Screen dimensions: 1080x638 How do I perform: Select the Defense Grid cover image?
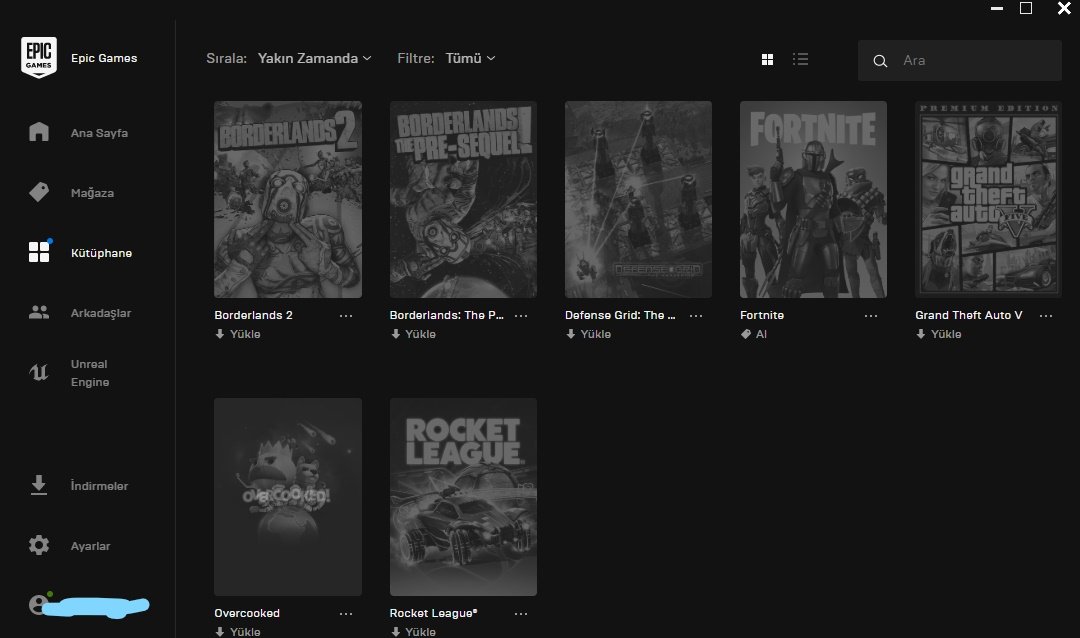tap(638, 200)
